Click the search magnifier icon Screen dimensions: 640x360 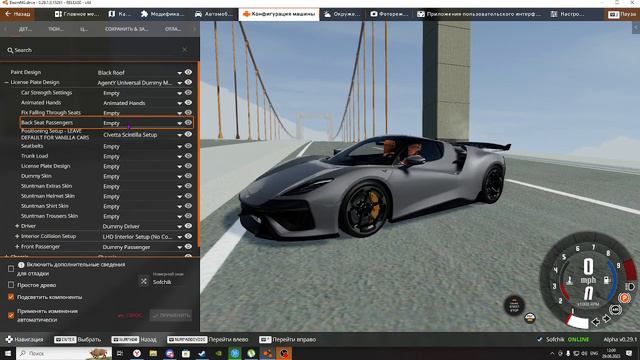coord(10,50)
